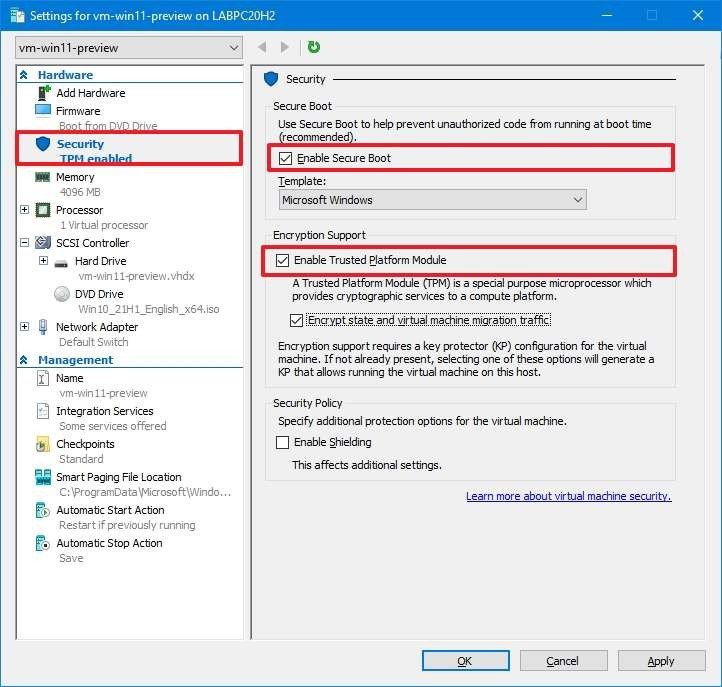Expand the Processor tree node
The height and width of the screenshot is (687, 722).
coord(24,210)
